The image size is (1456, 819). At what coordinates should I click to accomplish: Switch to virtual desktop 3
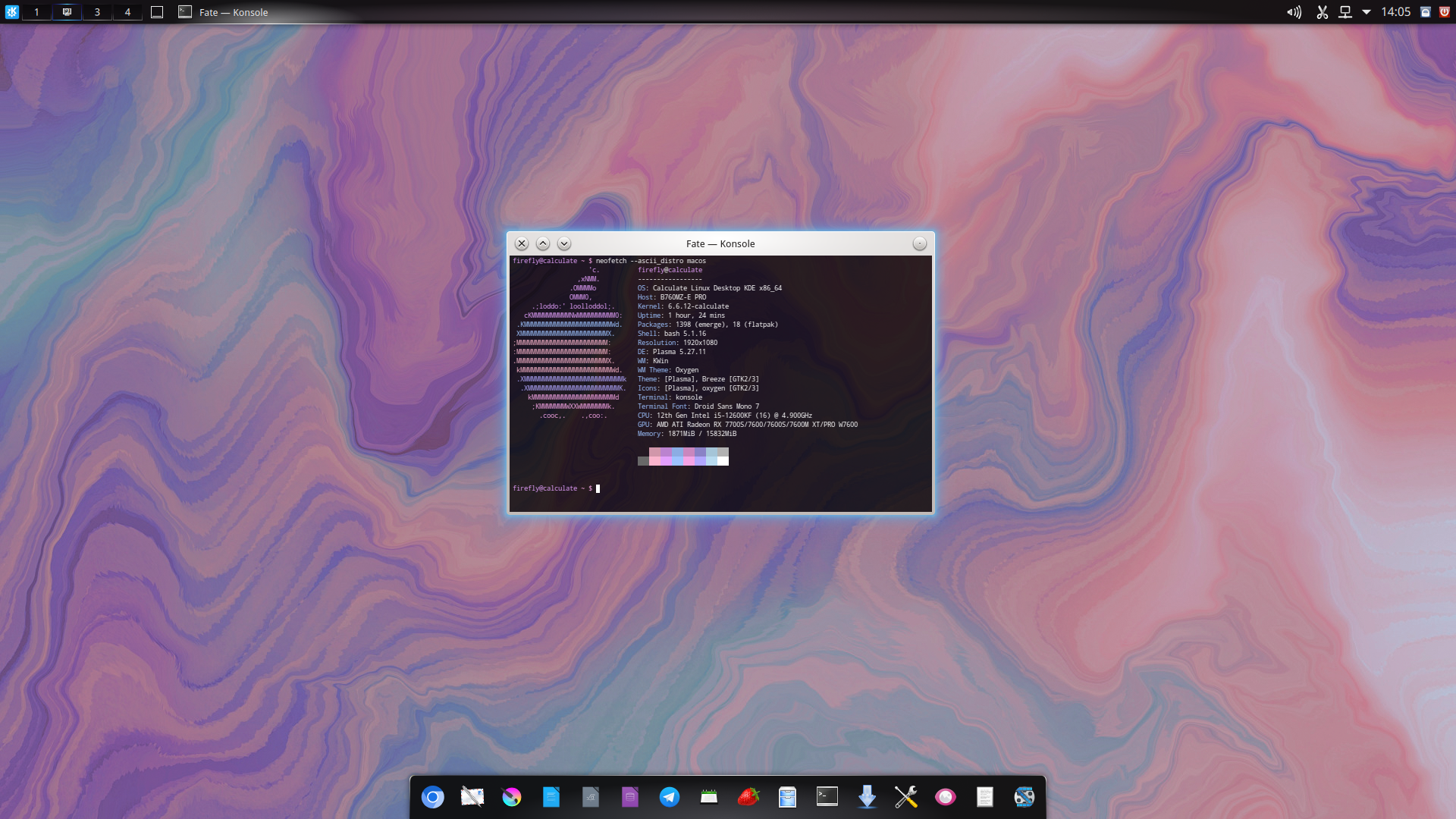click(x=97, y=12)
